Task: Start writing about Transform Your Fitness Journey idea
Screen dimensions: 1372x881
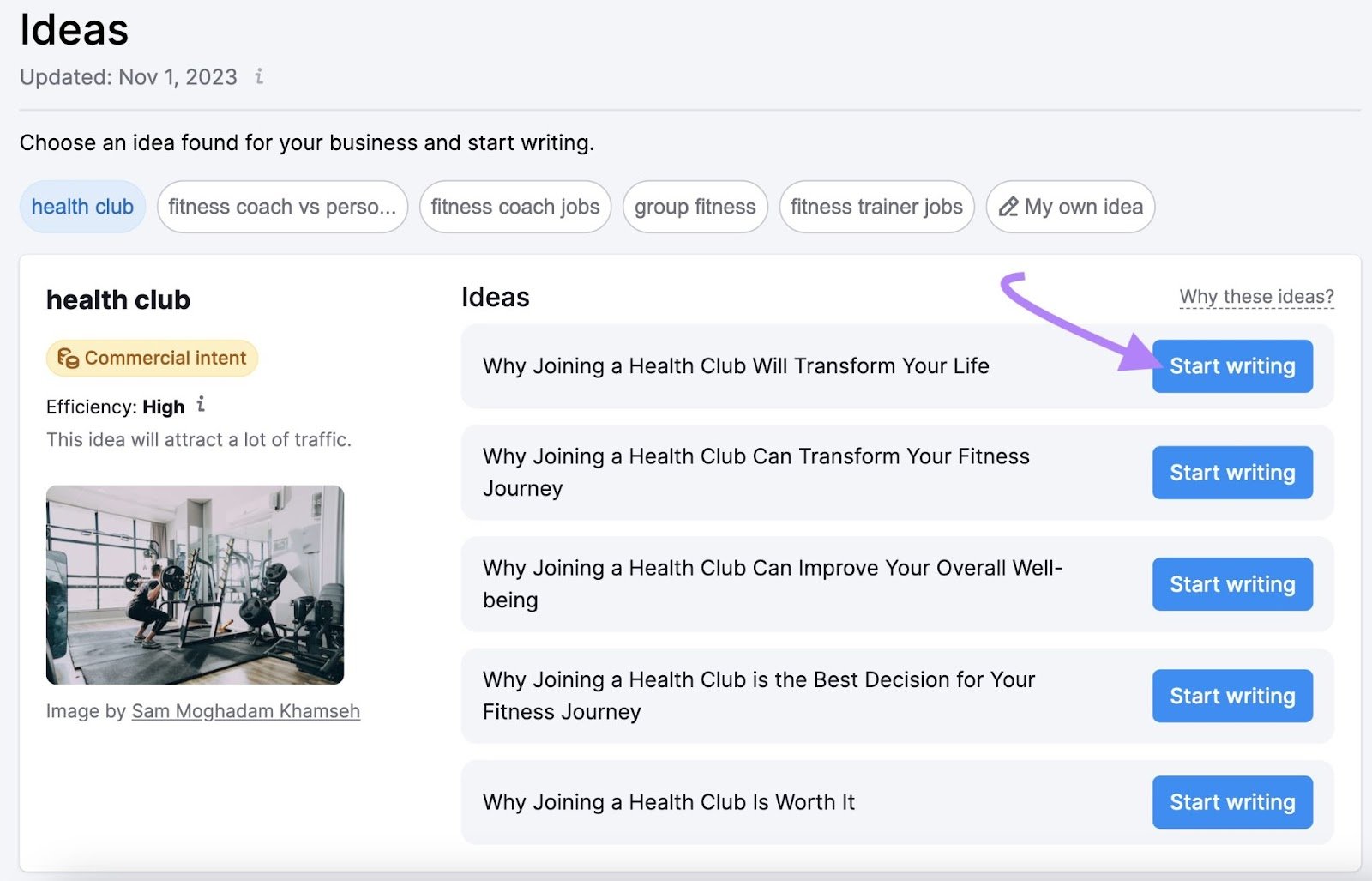Action: [1232, 472]
